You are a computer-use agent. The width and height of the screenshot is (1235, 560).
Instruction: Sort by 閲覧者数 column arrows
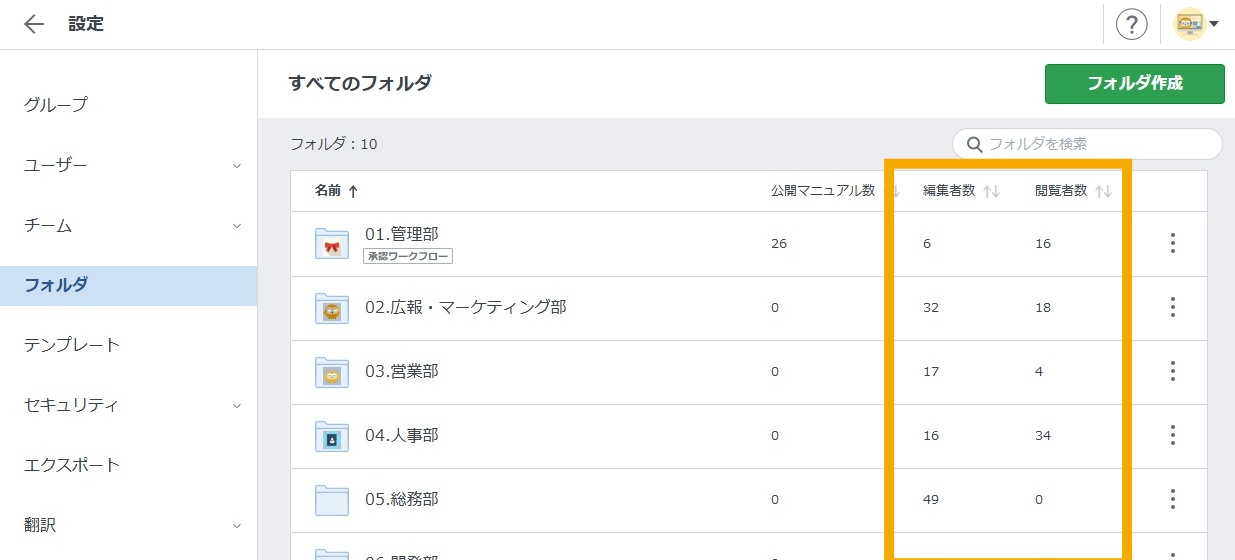(x=1103, y=191)
